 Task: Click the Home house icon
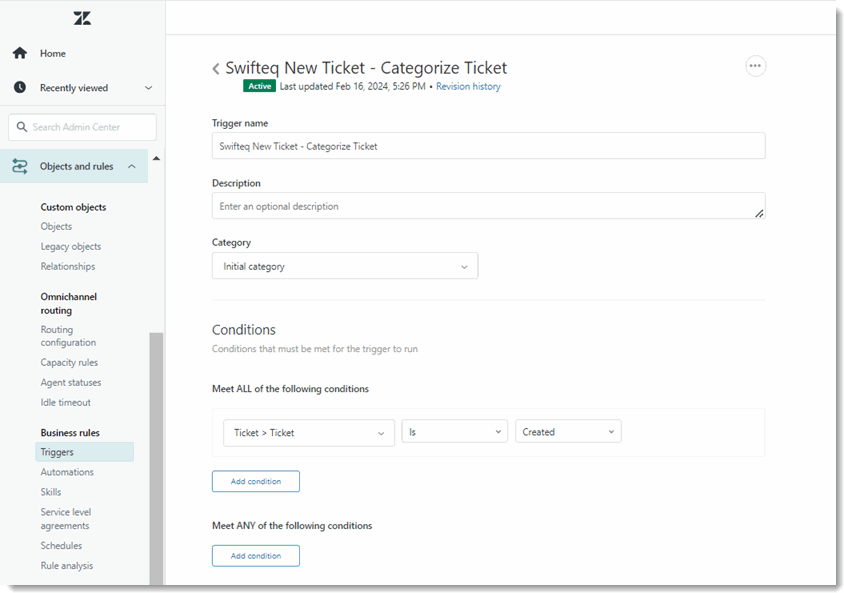(x=20, y=53)
